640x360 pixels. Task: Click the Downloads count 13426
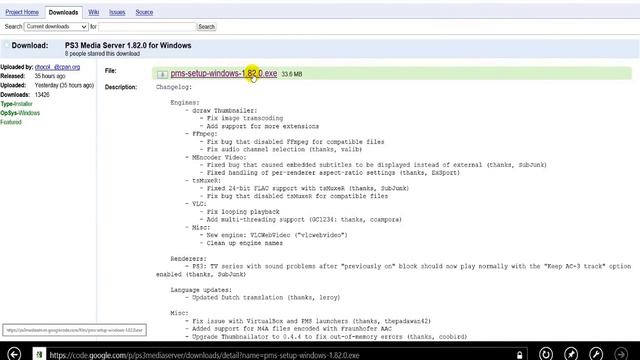click(x=42, y=94)
